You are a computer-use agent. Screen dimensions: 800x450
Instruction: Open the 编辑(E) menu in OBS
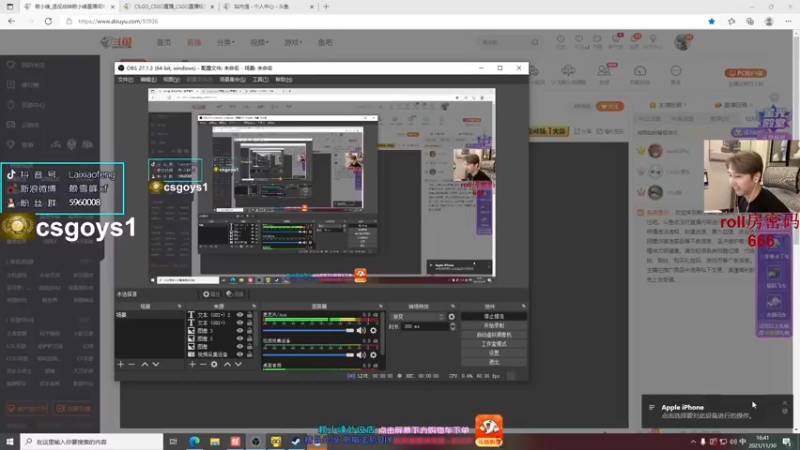(x=148, y=80)
